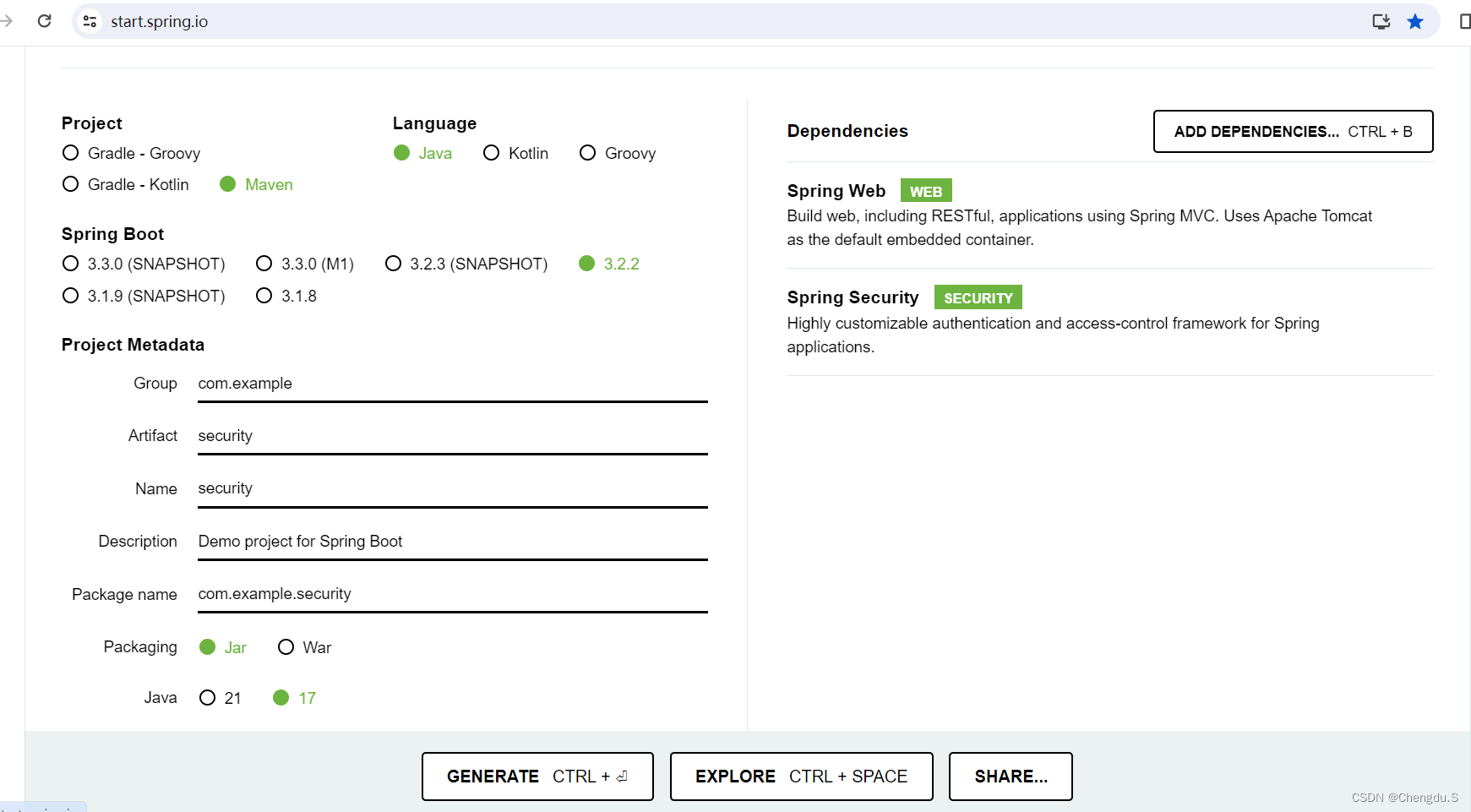
Task: Select Gradle - Groovy project type
Action: [x=132, y=153]
